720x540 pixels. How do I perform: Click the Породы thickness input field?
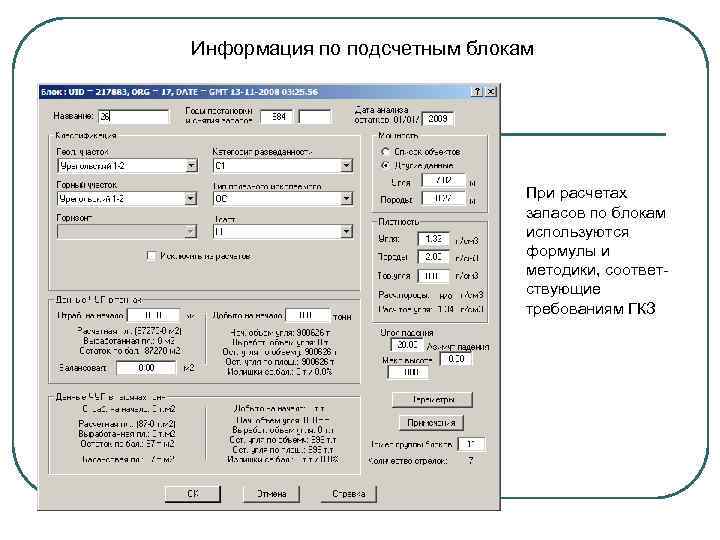pos(444,199)
